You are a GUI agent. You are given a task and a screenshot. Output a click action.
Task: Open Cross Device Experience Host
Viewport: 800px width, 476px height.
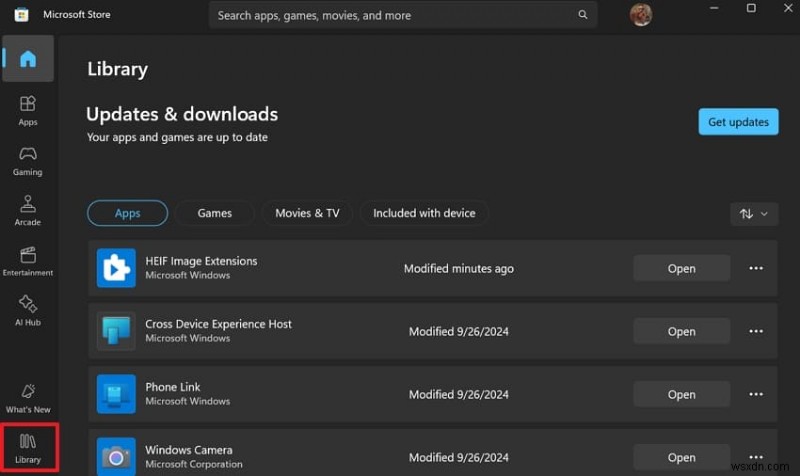[682, 332]
